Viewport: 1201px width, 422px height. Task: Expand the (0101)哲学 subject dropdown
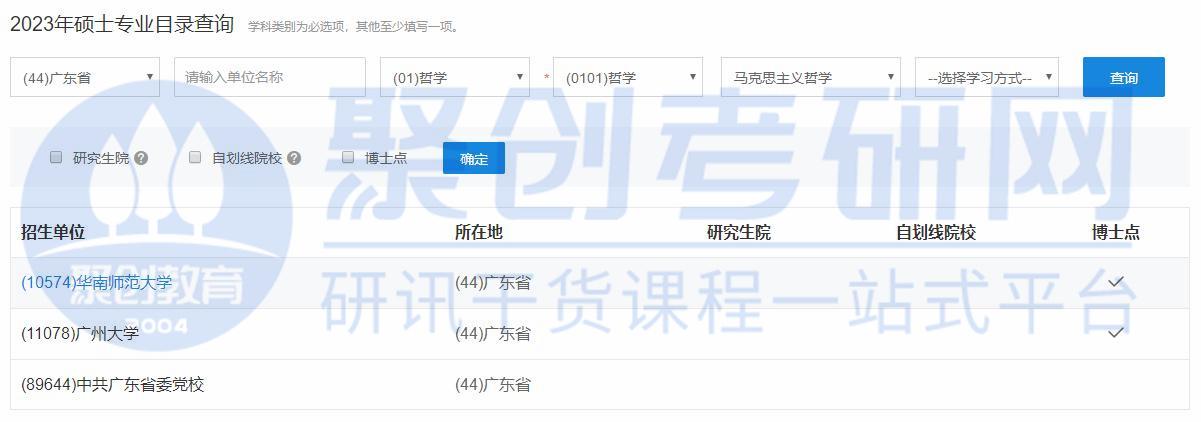click(x=628, y=77)
